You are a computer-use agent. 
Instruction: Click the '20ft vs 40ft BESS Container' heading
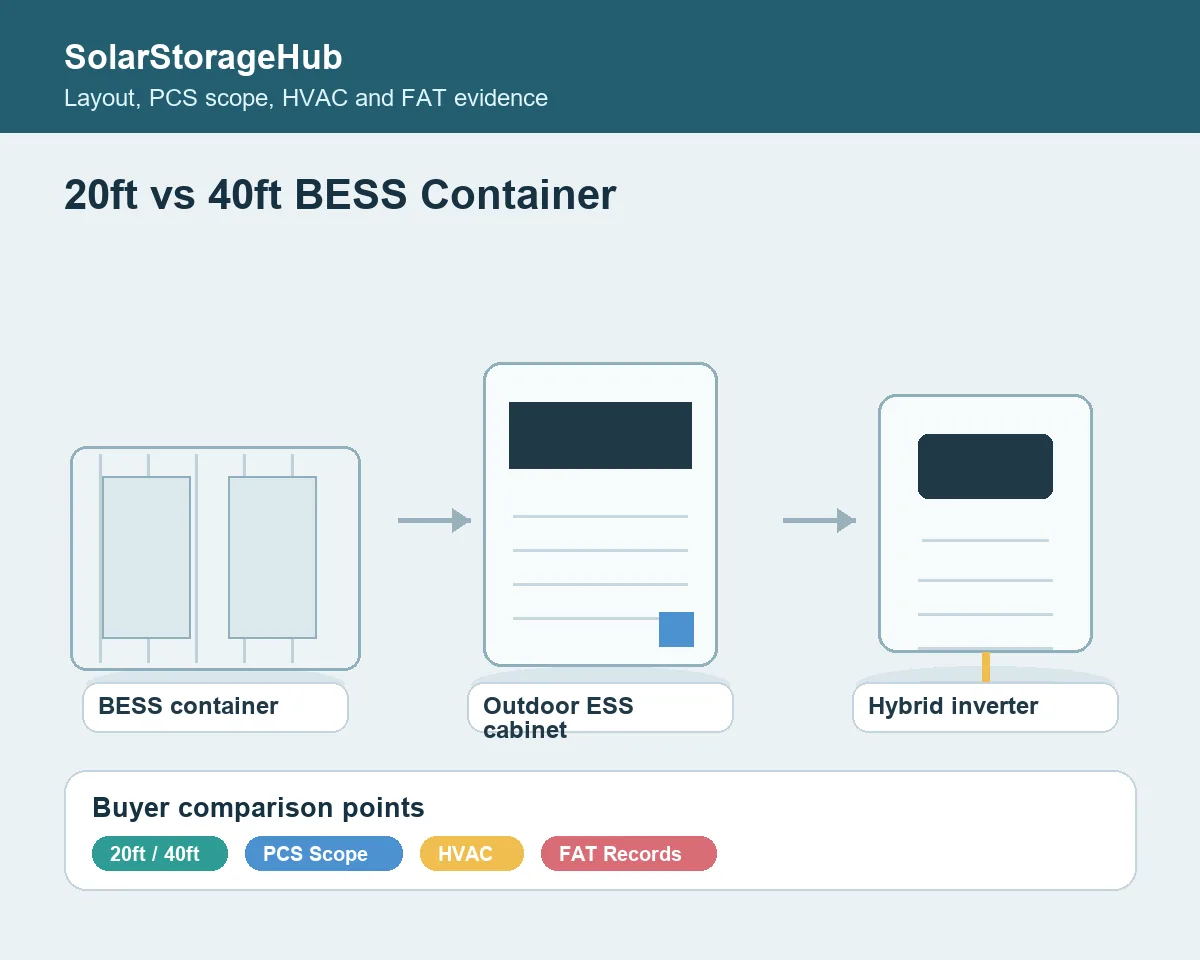340,194
